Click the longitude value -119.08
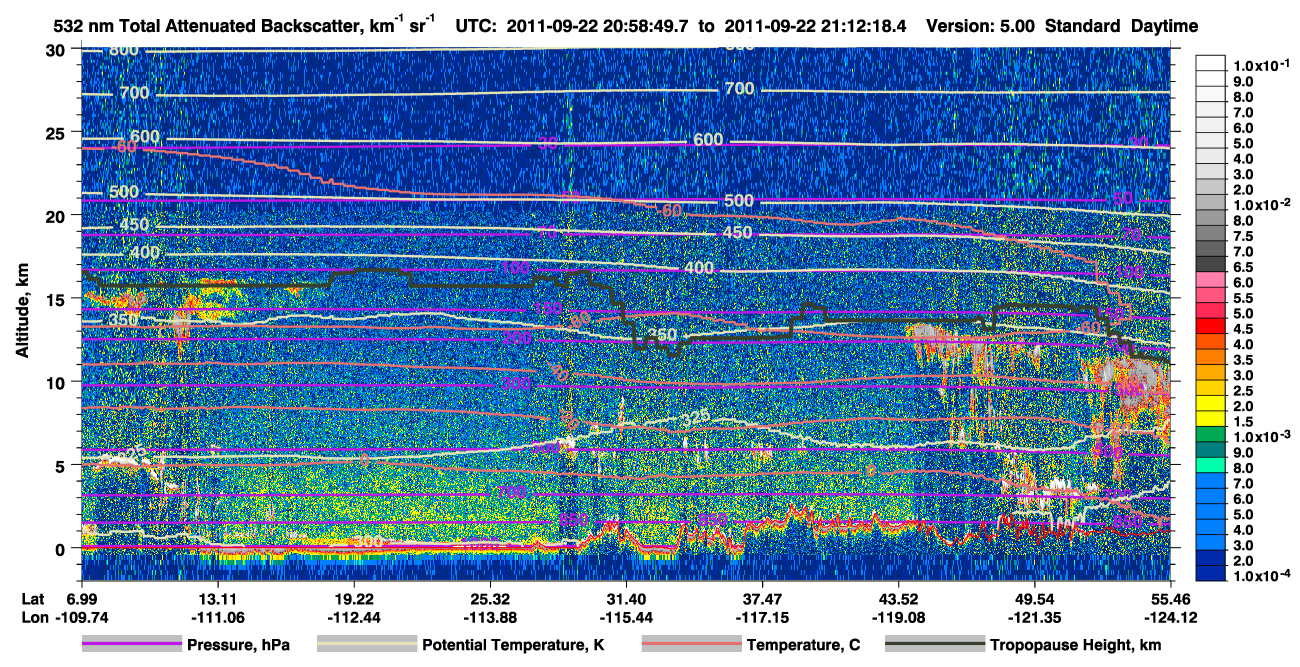Viewport: 1300px width, 667px height. pyautogui.click(x=898, y=616)
